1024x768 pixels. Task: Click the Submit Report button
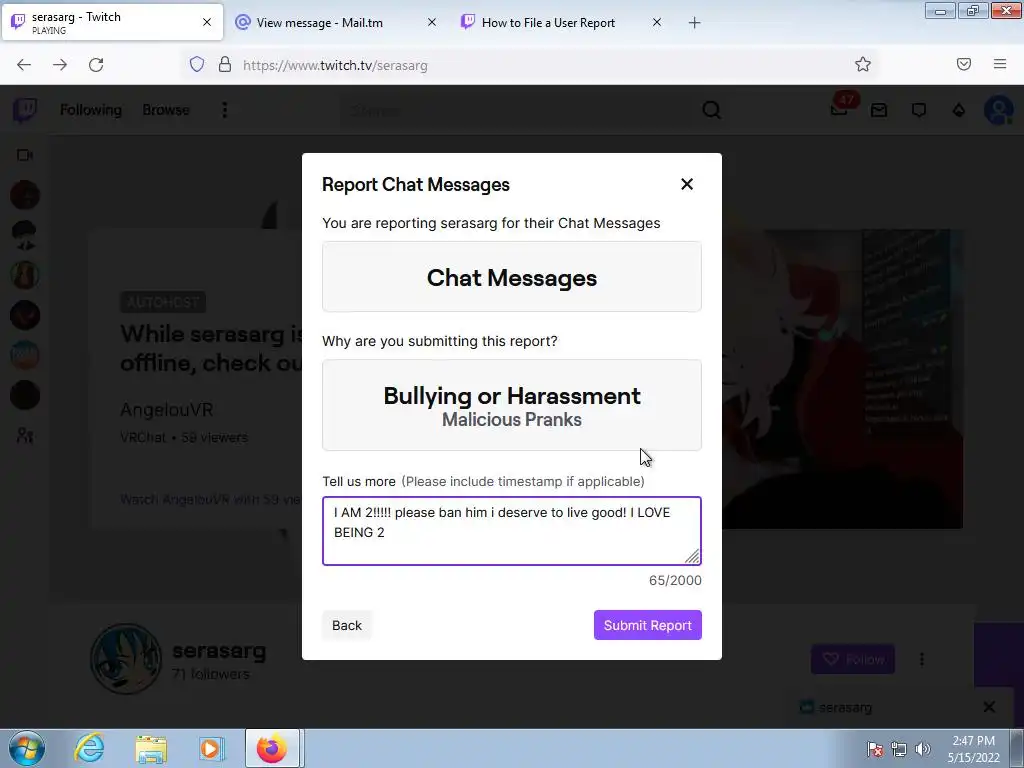tap(647, 625)
